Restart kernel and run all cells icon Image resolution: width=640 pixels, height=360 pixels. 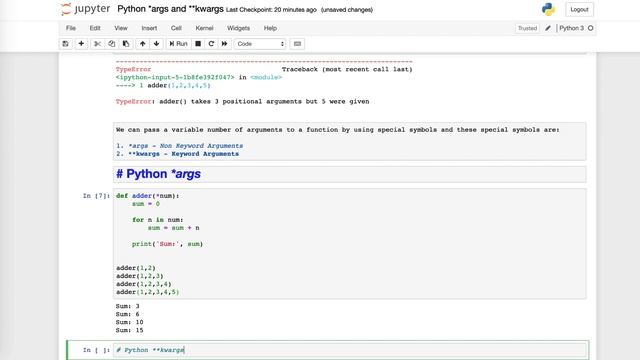tap(224, 44)
